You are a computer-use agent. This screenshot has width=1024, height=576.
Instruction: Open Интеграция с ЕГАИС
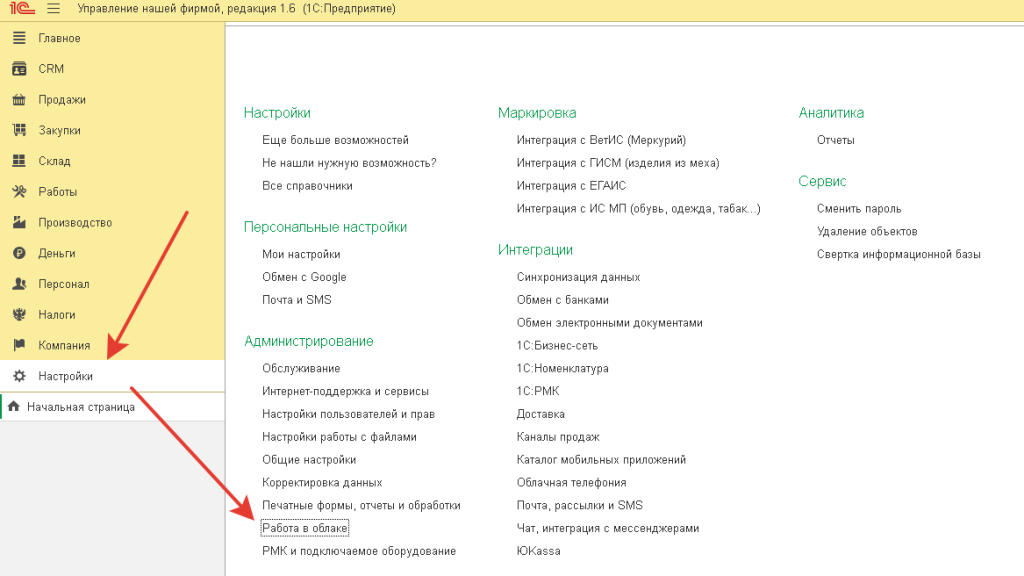tap(571, 185)
